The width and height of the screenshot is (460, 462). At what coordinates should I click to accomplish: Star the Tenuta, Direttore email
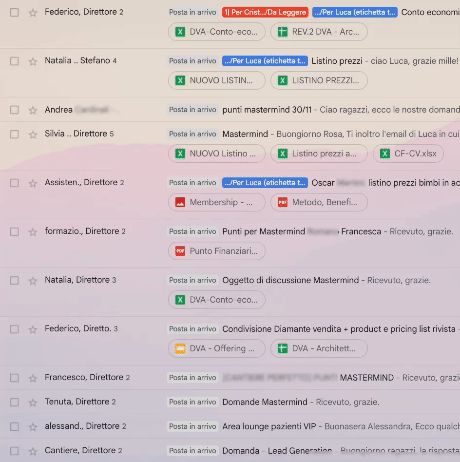coord(33,403)
